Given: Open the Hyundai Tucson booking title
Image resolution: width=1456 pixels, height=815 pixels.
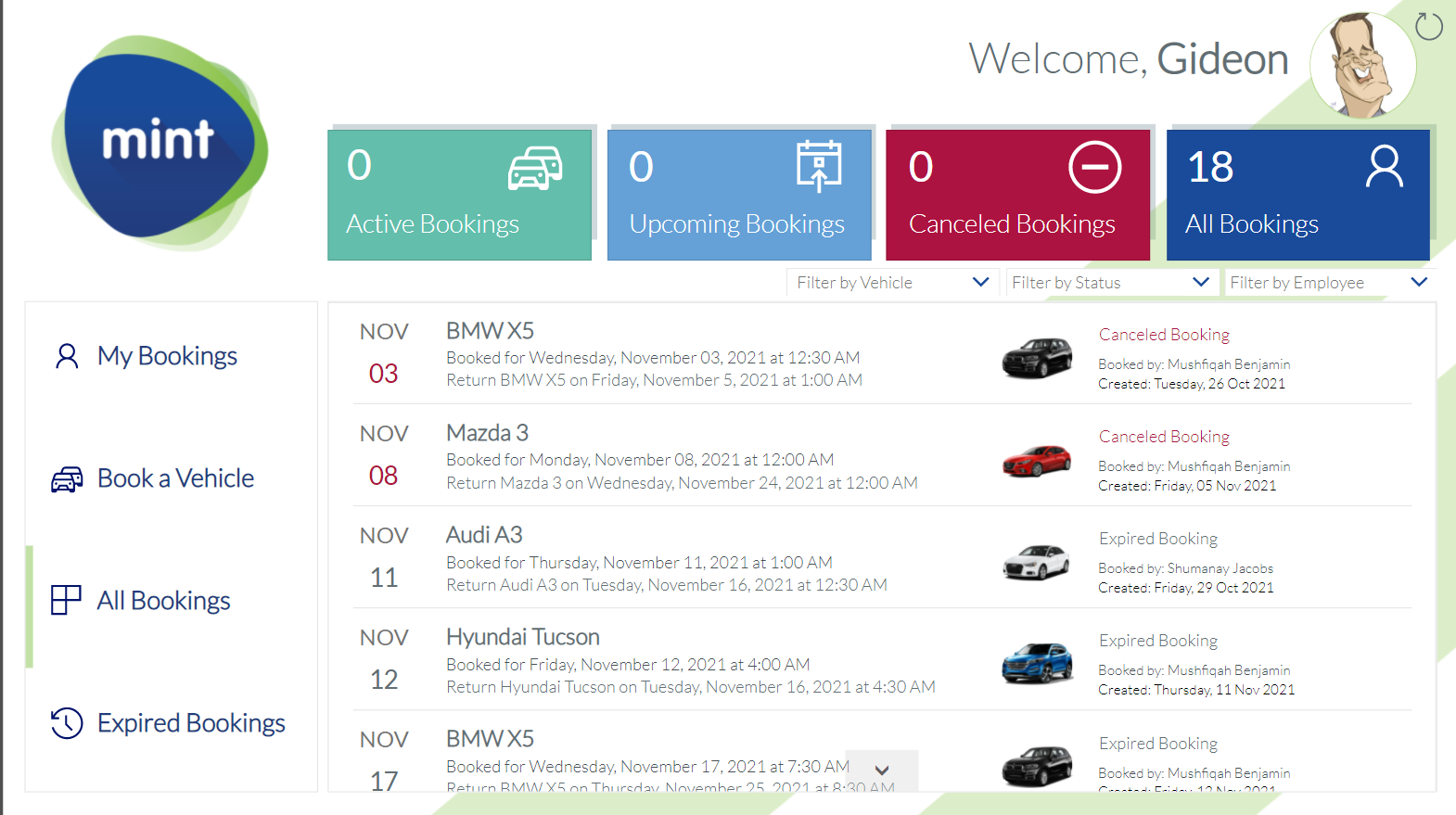Looking at the screenshot, I should [523, 637].
